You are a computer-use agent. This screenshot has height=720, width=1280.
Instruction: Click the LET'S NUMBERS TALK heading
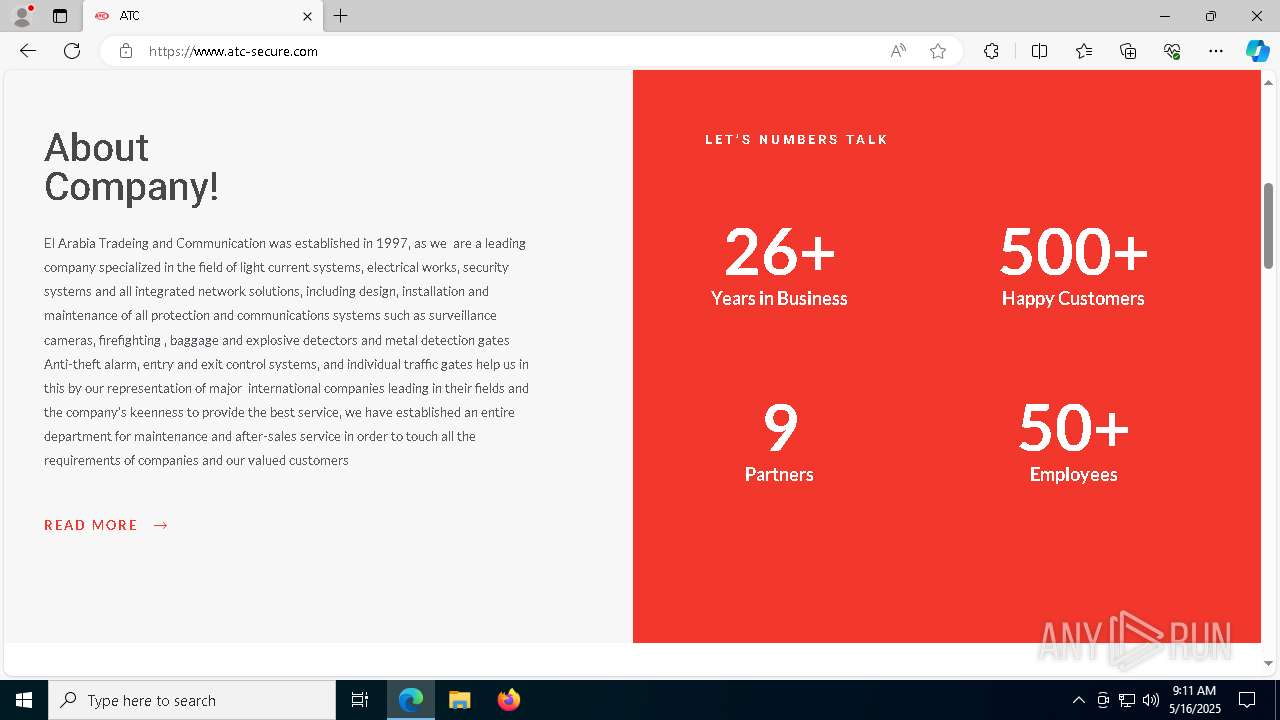point(796,140)
